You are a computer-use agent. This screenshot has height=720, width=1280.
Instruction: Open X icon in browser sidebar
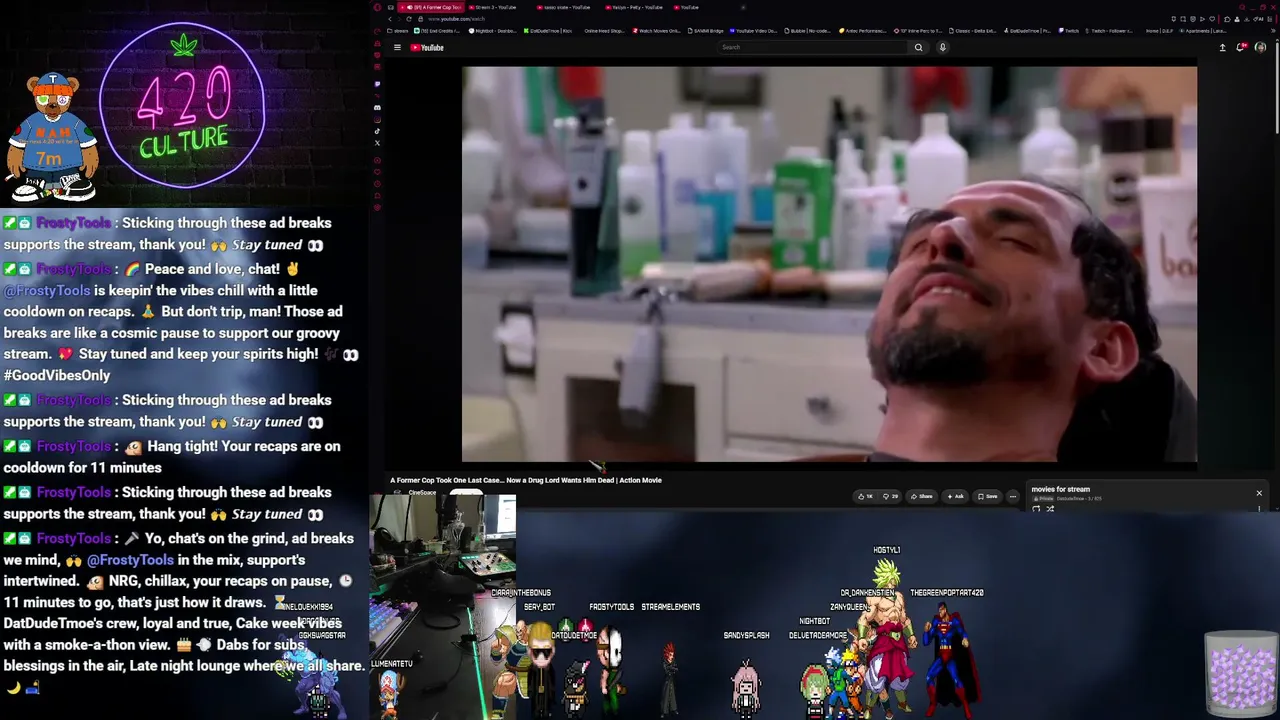pos(377,143)
